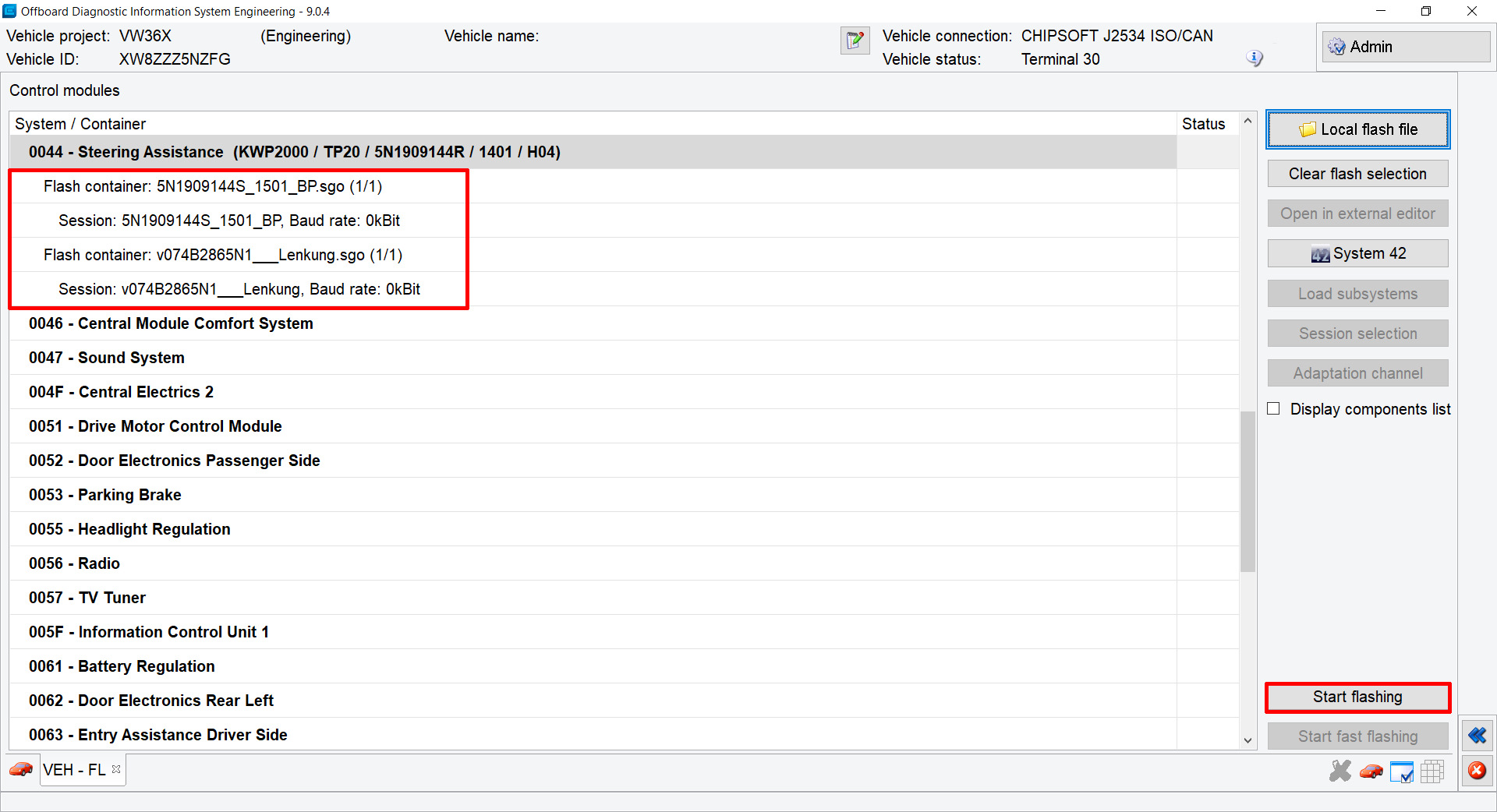
Task: Click the red circle cancel icon
Action: click(1477, 771)
